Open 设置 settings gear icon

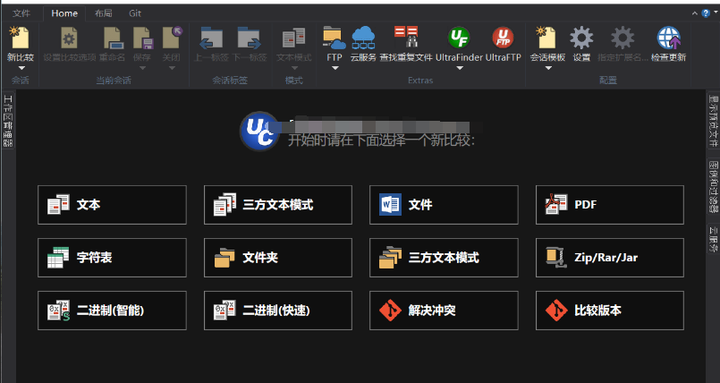point(582,38)
